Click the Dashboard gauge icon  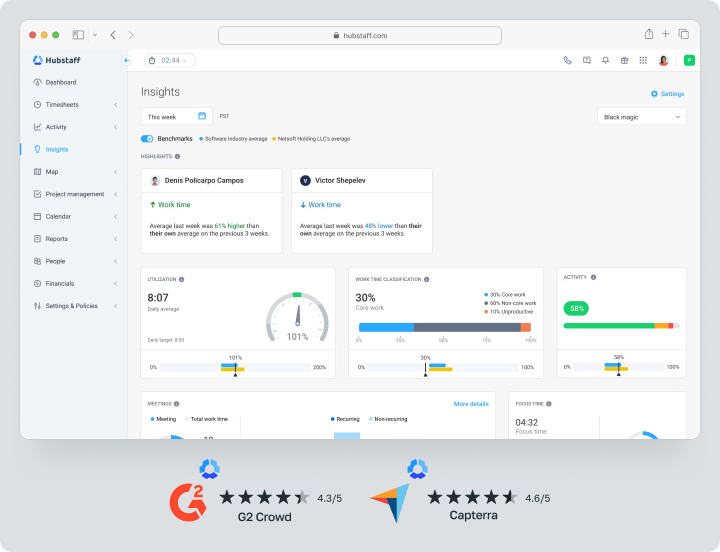(37, 82)
